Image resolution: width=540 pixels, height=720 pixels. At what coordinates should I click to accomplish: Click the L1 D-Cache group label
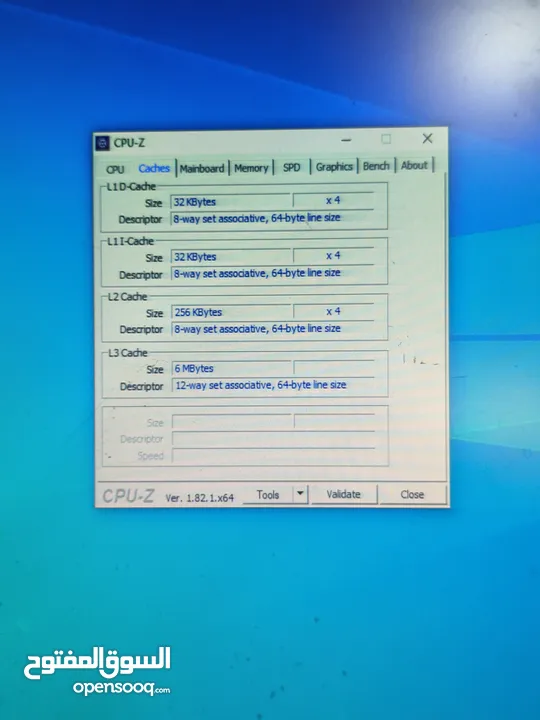tap(131, 187)
